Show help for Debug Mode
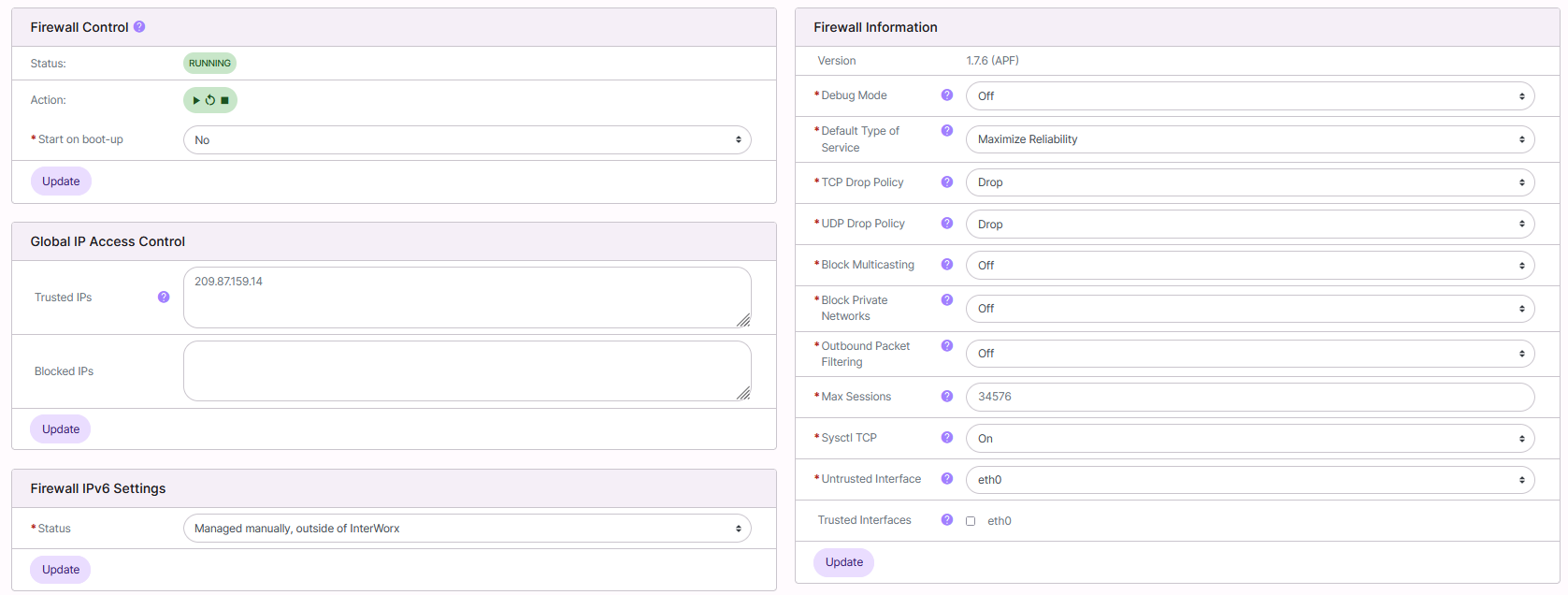The height and width of the screenshot is (595, 1568). click(x=946, y=95)
